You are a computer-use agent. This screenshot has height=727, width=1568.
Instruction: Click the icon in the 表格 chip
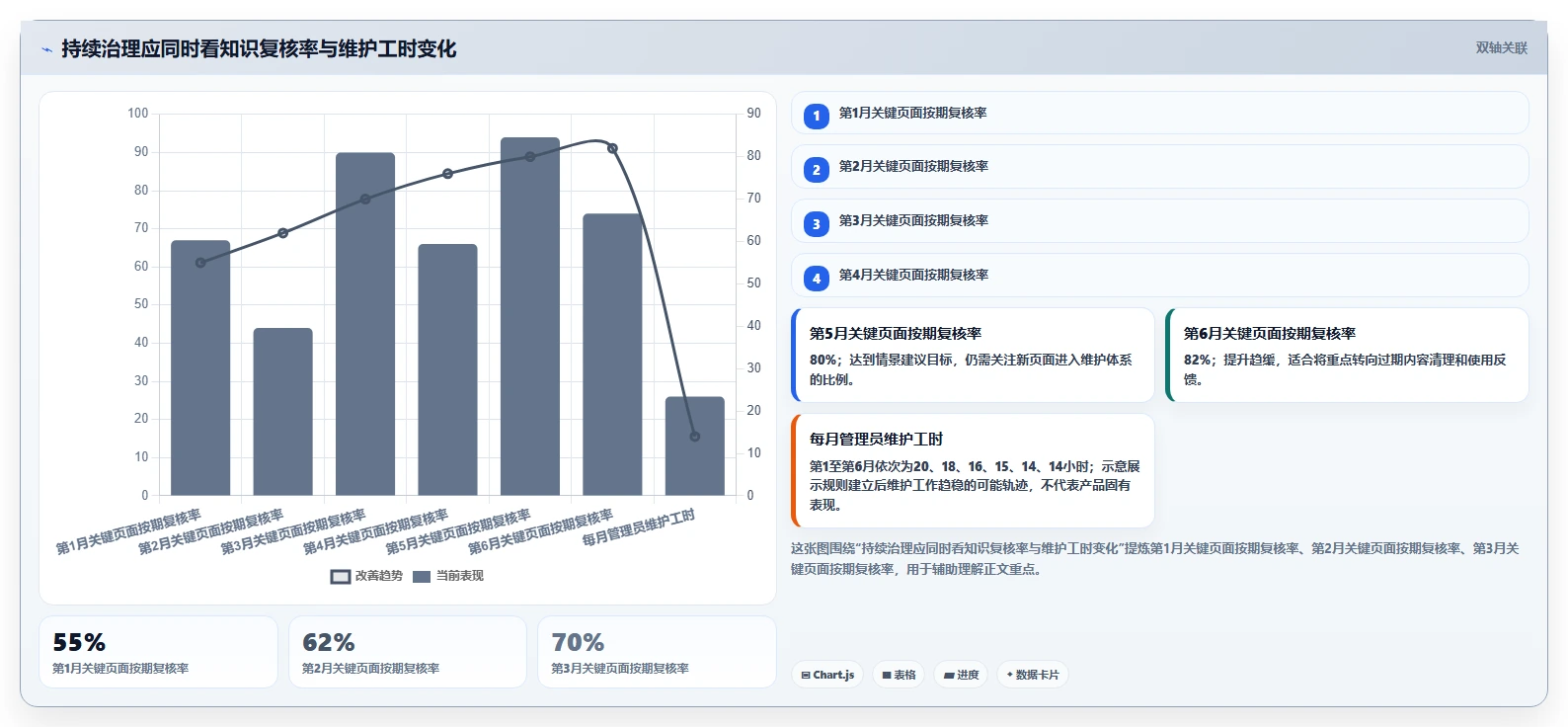point(887,676)
